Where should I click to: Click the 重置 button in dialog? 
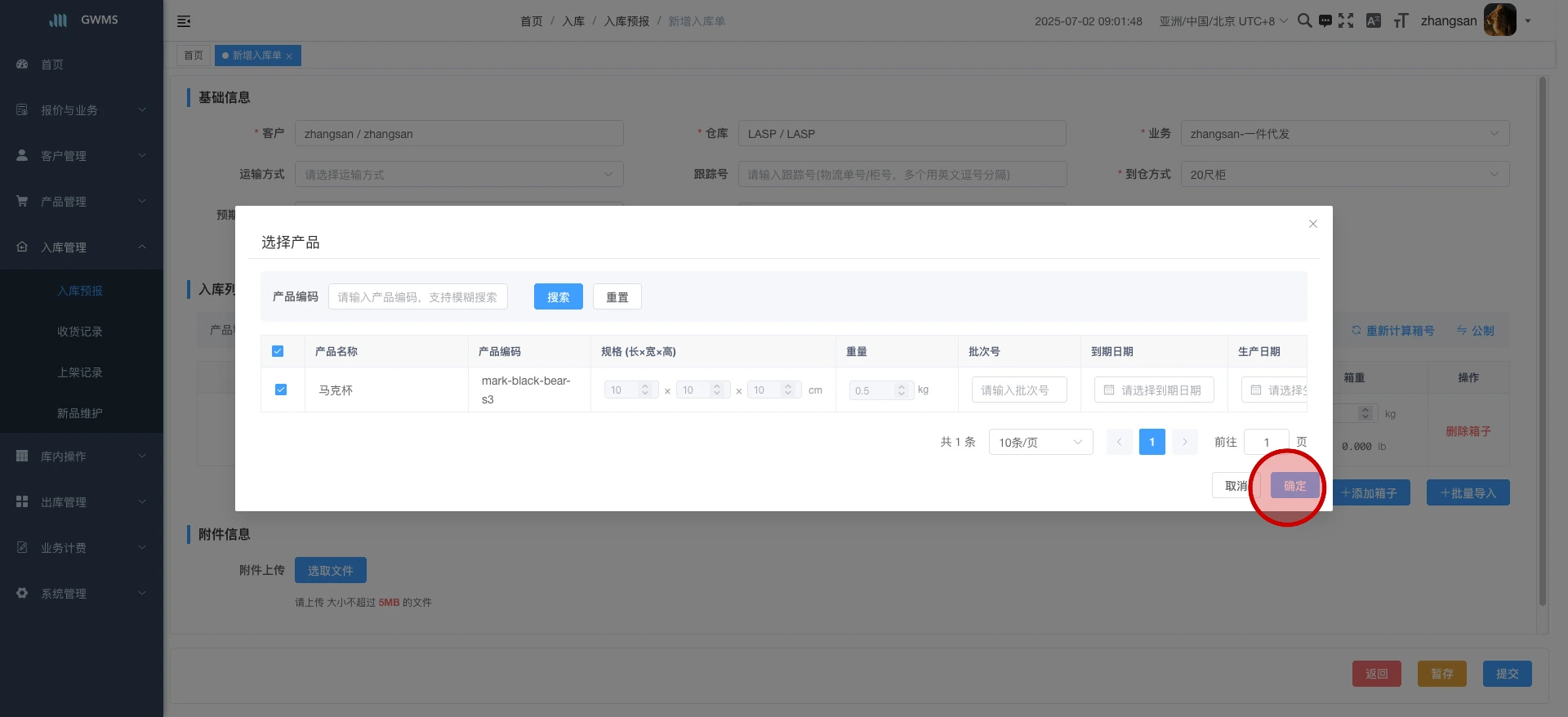(x=617, y=296)
